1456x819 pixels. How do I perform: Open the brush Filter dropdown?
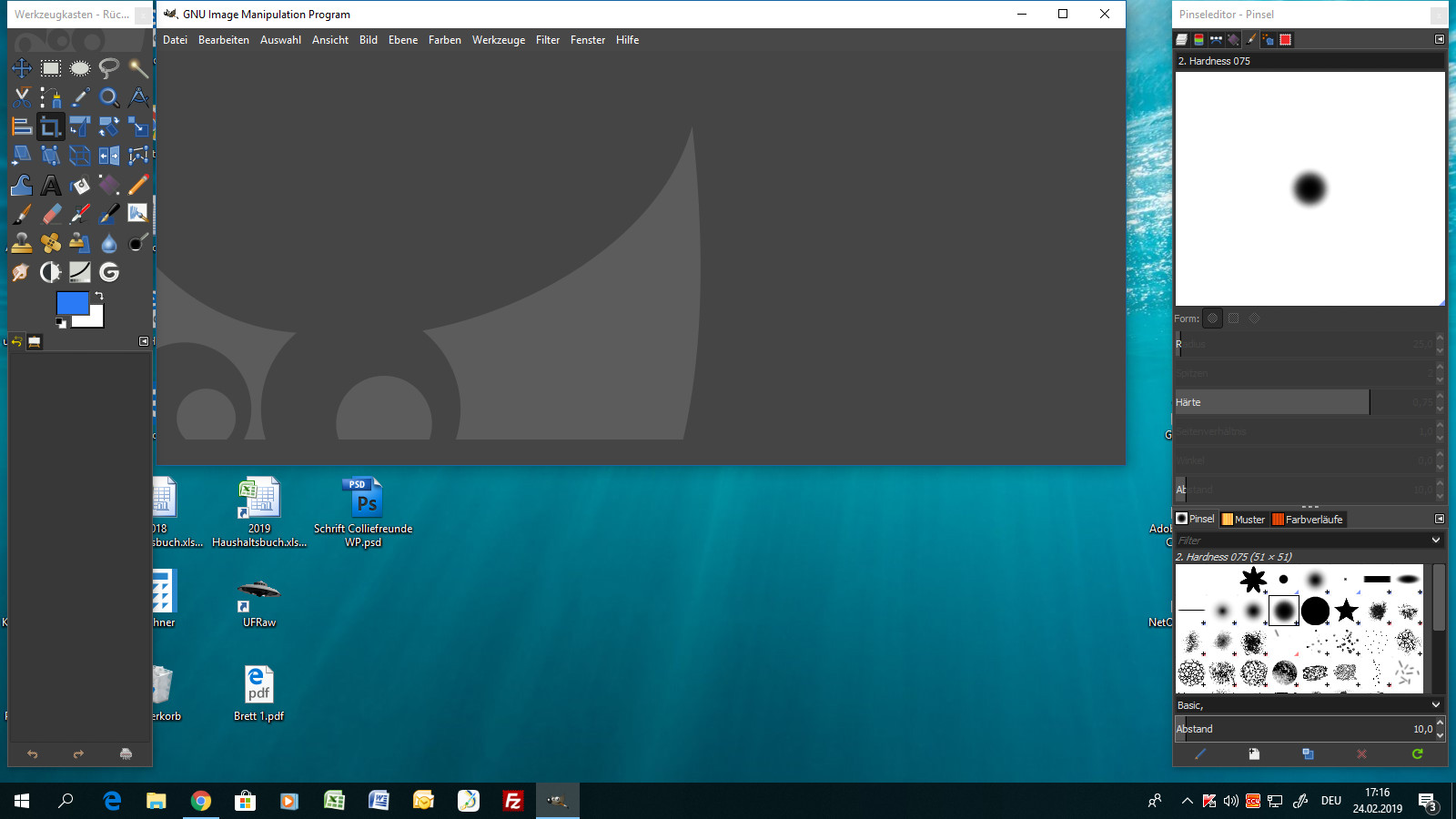pyautogui.click(x=1436, y=540)
